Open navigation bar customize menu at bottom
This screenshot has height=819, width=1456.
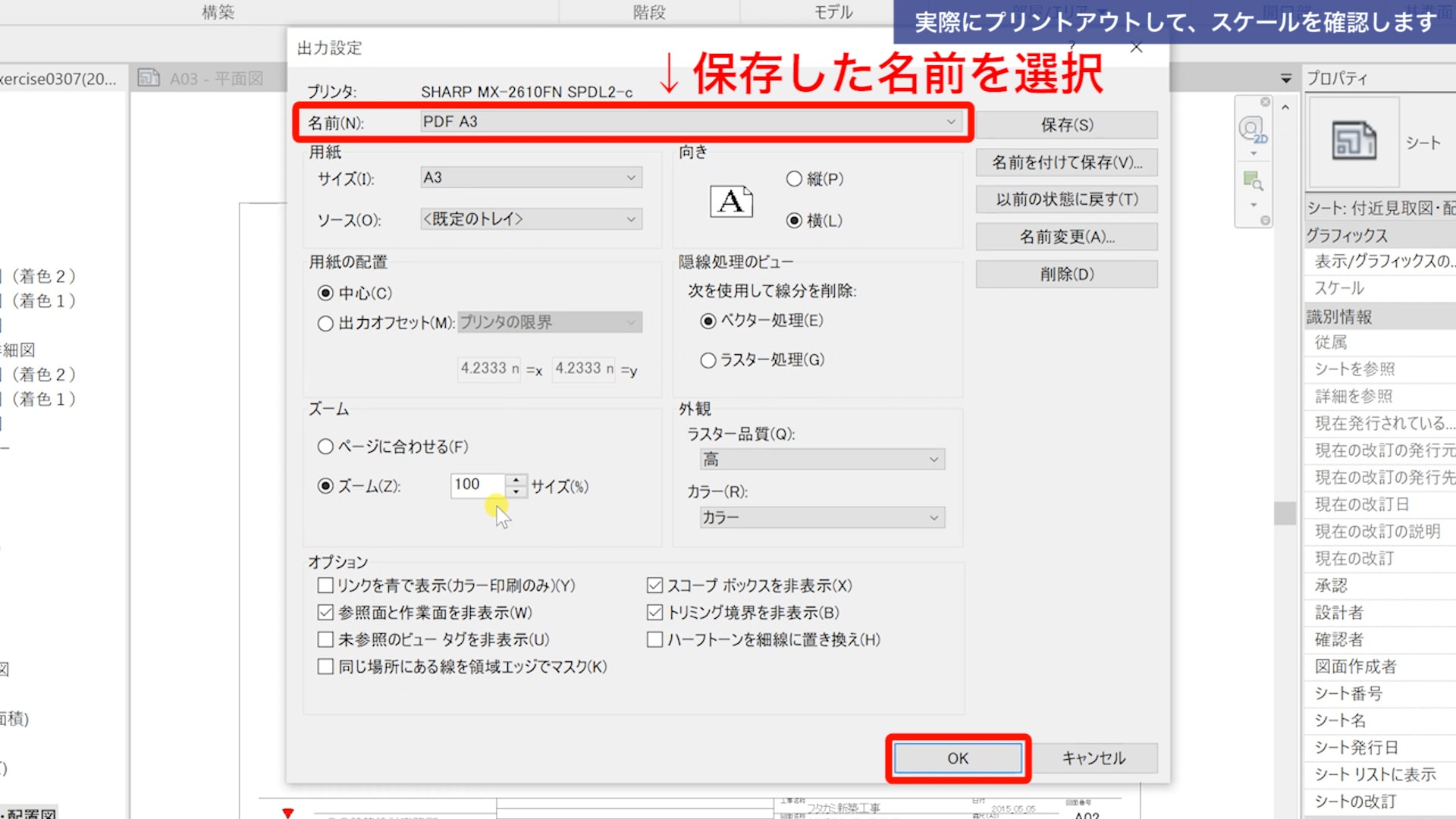click(1265, 221)
